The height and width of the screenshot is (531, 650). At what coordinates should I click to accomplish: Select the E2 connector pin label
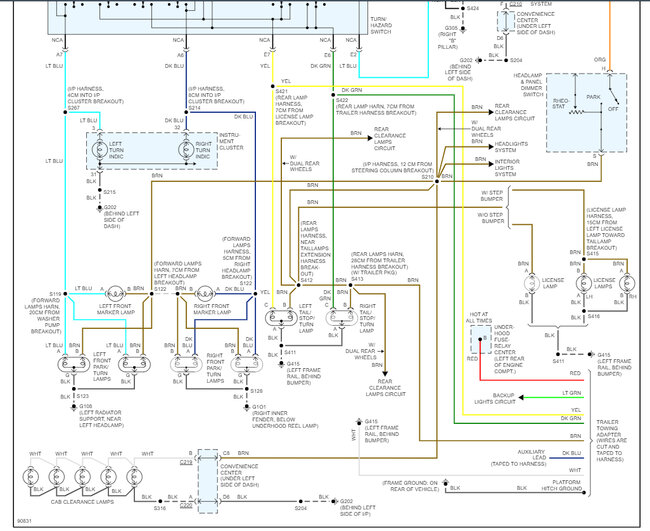click(x=353, y=55)
